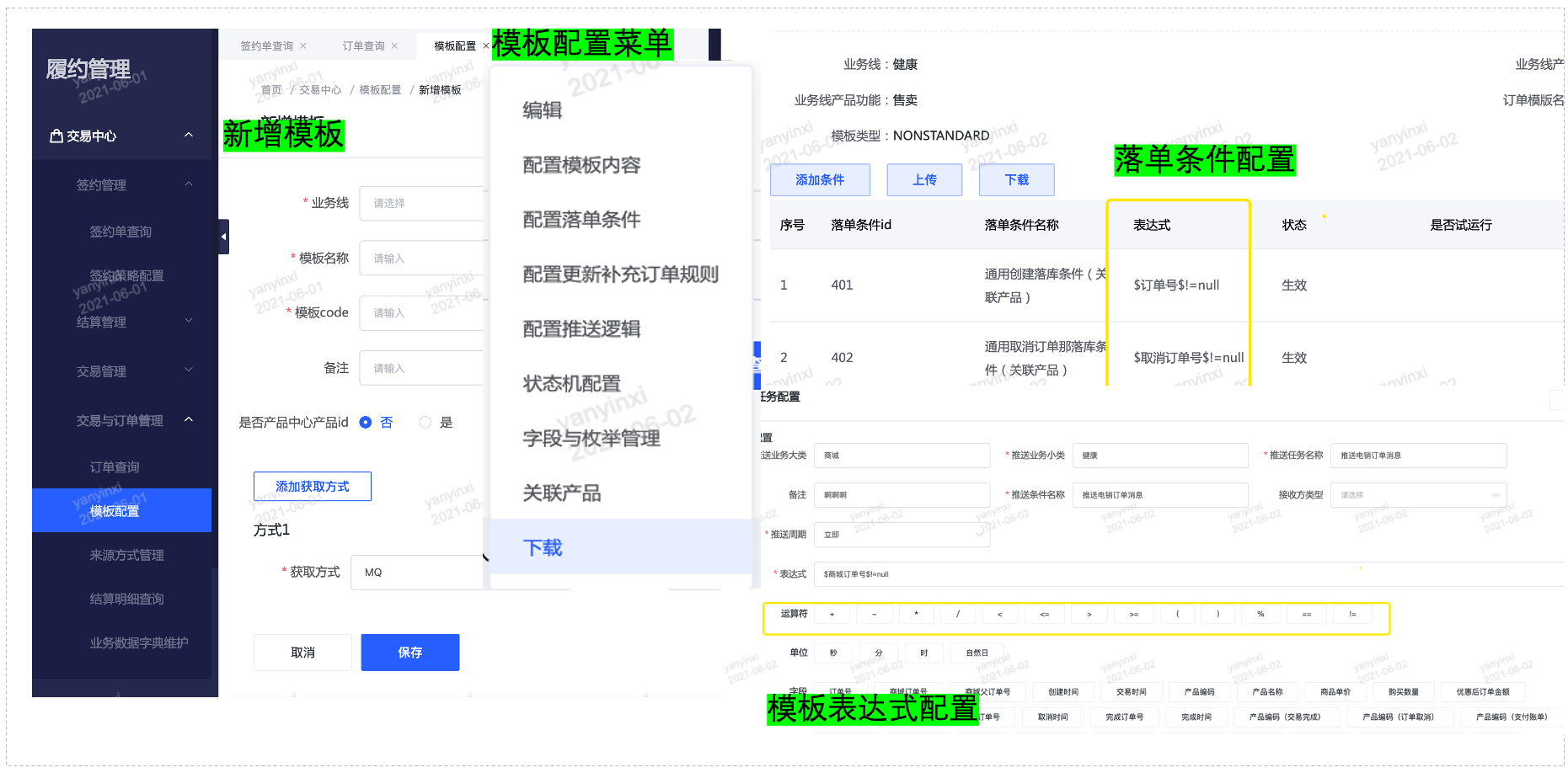Click the expression $订单号$!=null cell
1568x773 pixels.
(x=1176, y=285)
